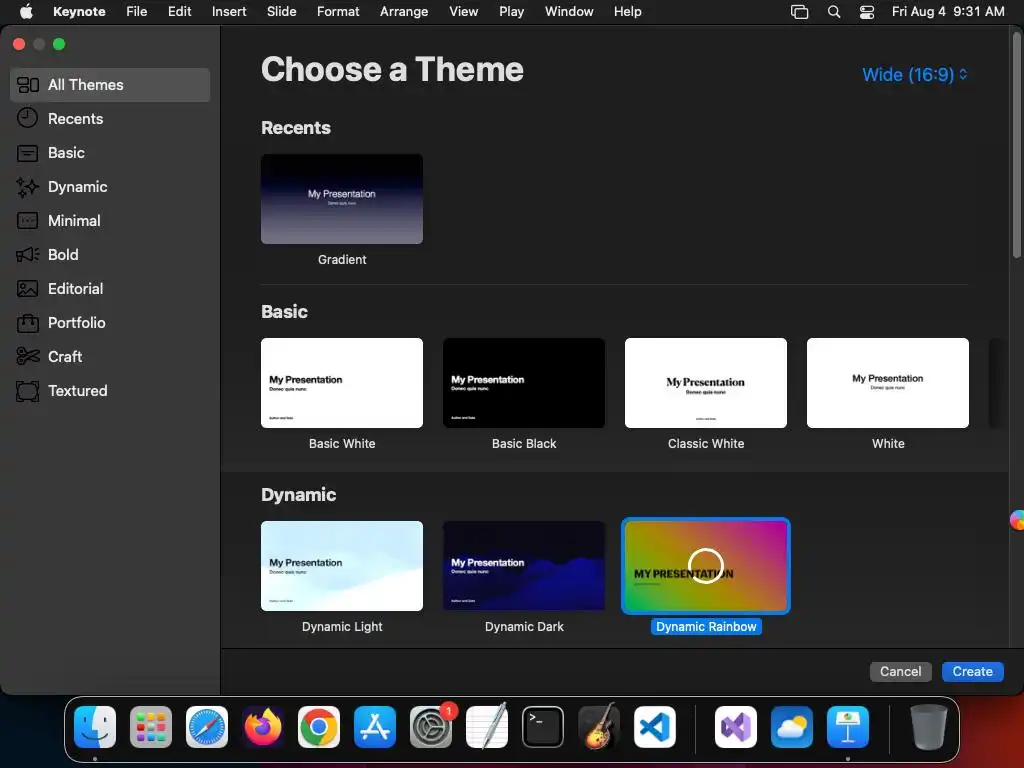Open the Edit menu
This screenshot has height=768, width=1024.
pos(180,11)
